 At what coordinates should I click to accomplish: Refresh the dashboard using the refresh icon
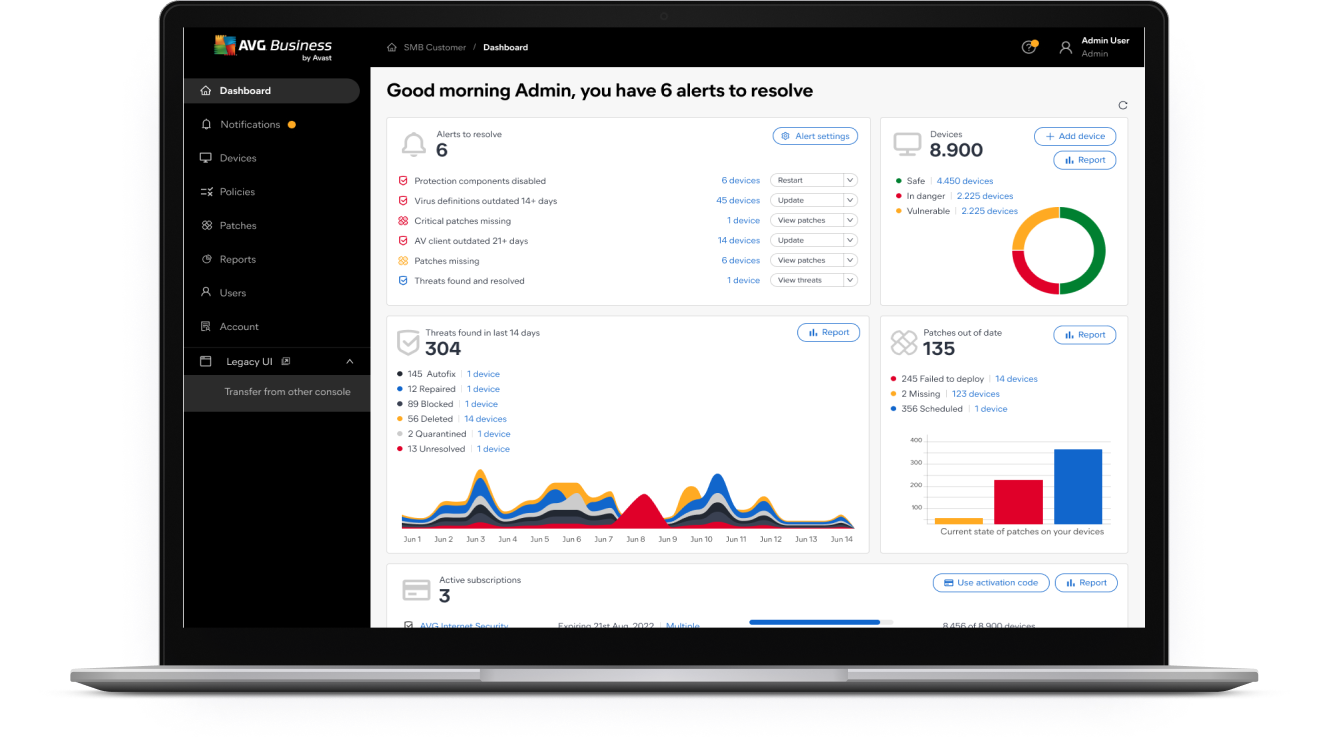point(1121,104)
